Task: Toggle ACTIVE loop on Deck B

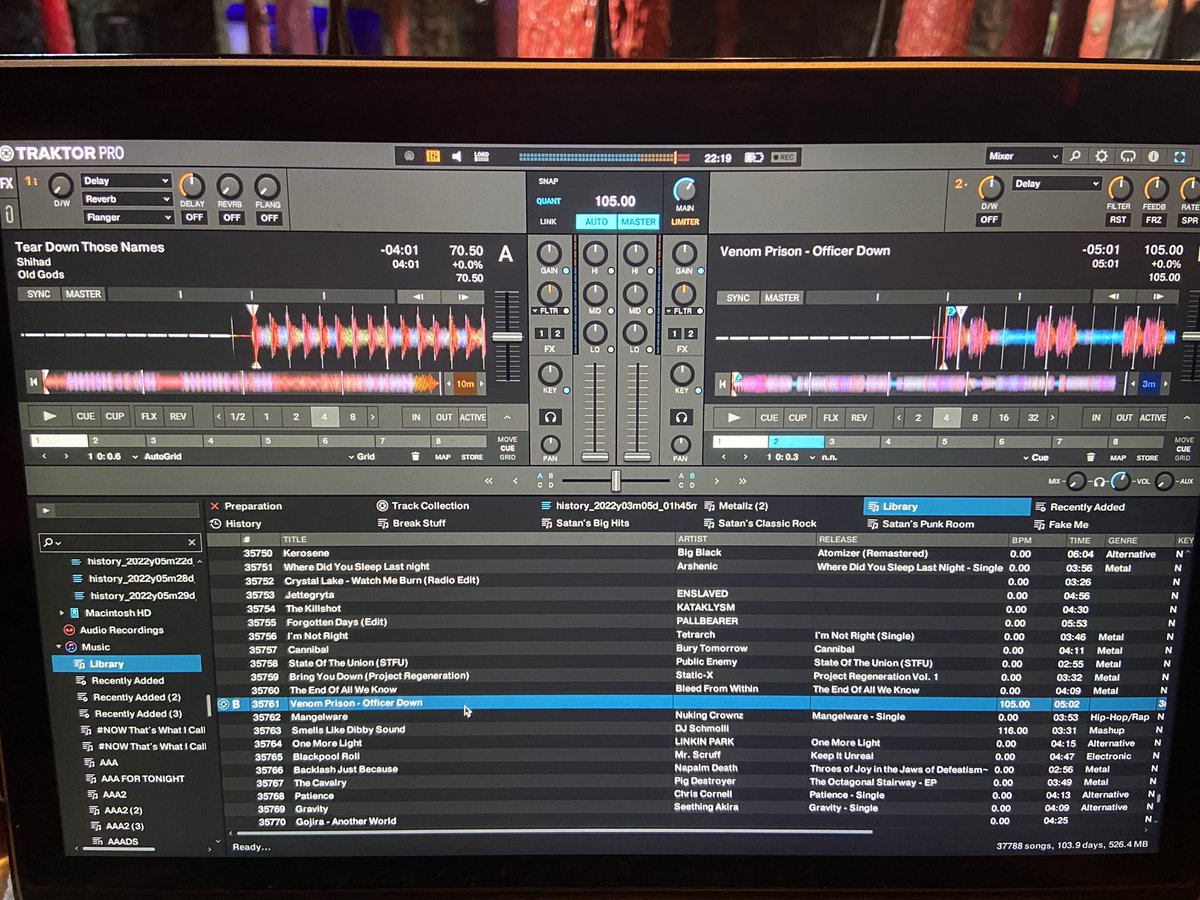Action: (1152, 418)
